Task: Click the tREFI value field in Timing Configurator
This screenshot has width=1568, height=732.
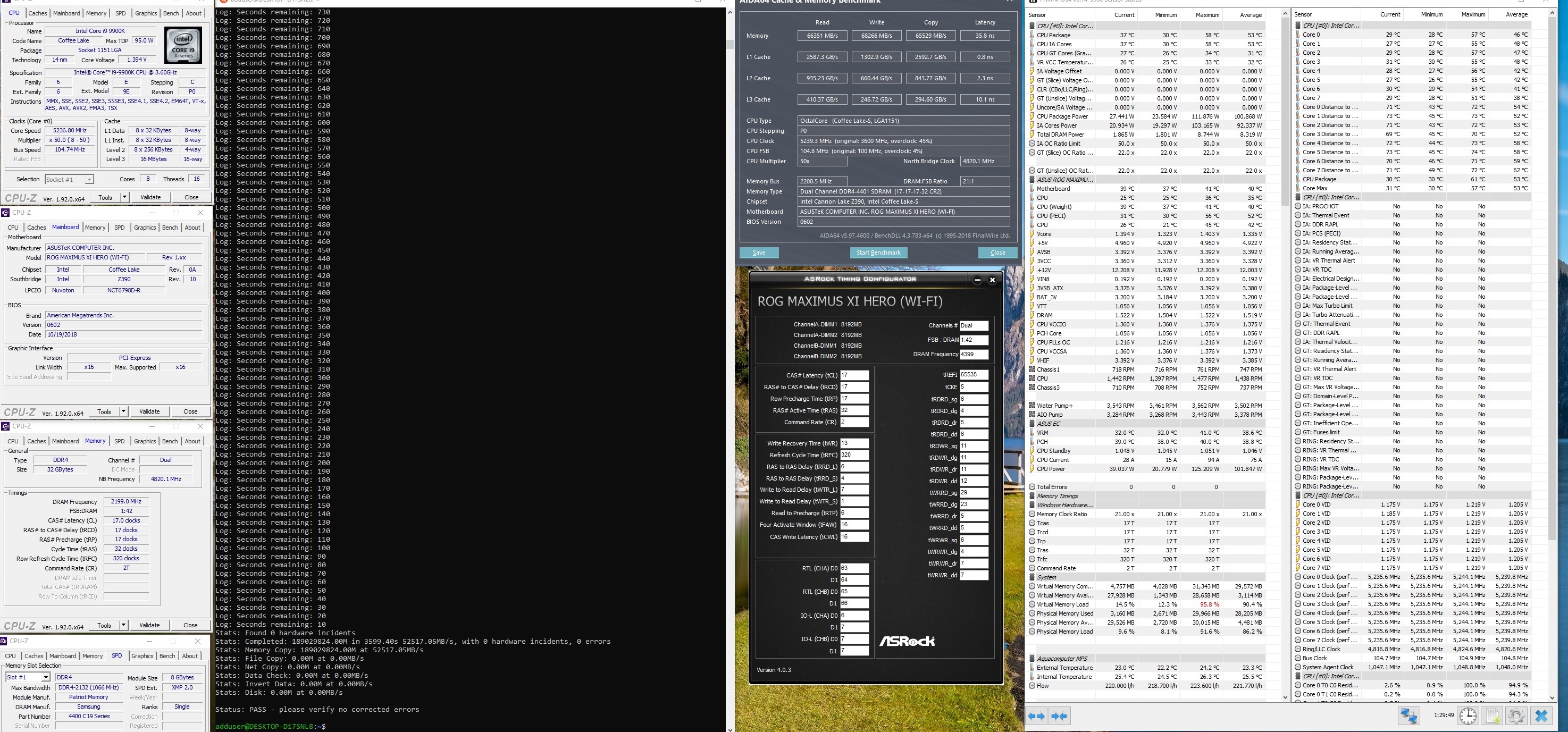Action: 974,375
